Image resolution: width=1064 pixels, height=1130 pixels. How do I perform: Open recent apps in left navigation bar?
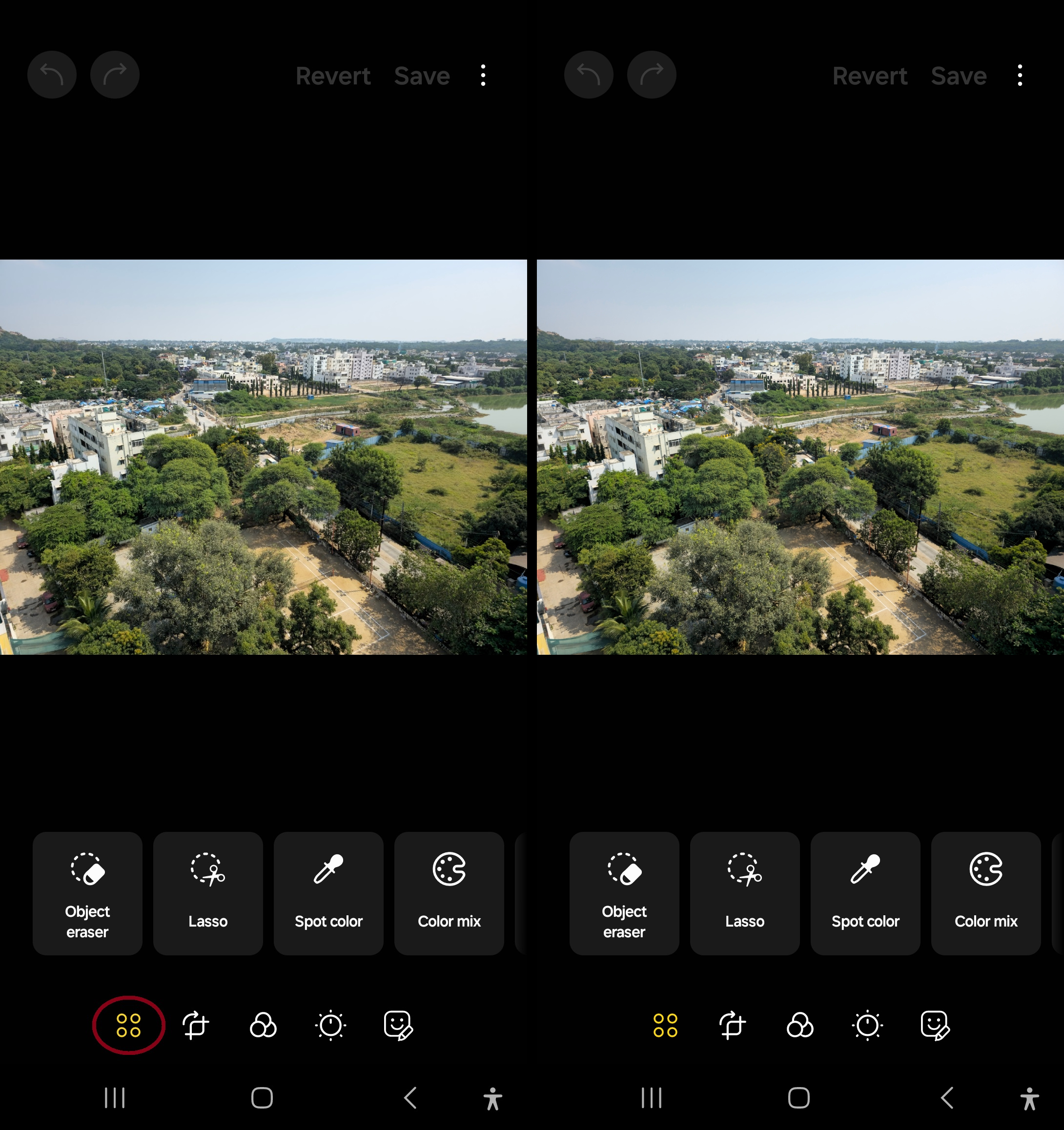[114, 1098]
